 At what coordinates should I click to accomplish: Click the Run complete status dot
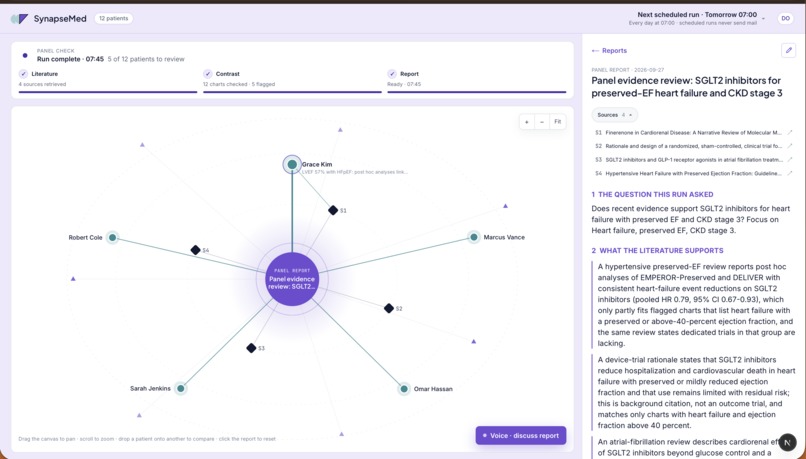(25, 56)
